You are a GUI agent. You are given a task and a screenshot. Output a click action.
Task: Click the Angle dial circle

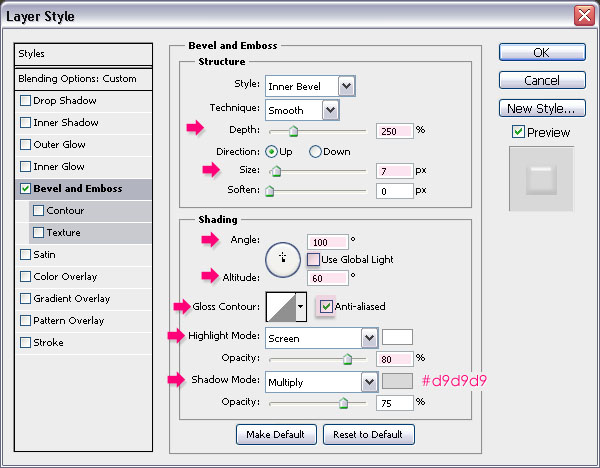pyautogui.click(x=283, y=259)
